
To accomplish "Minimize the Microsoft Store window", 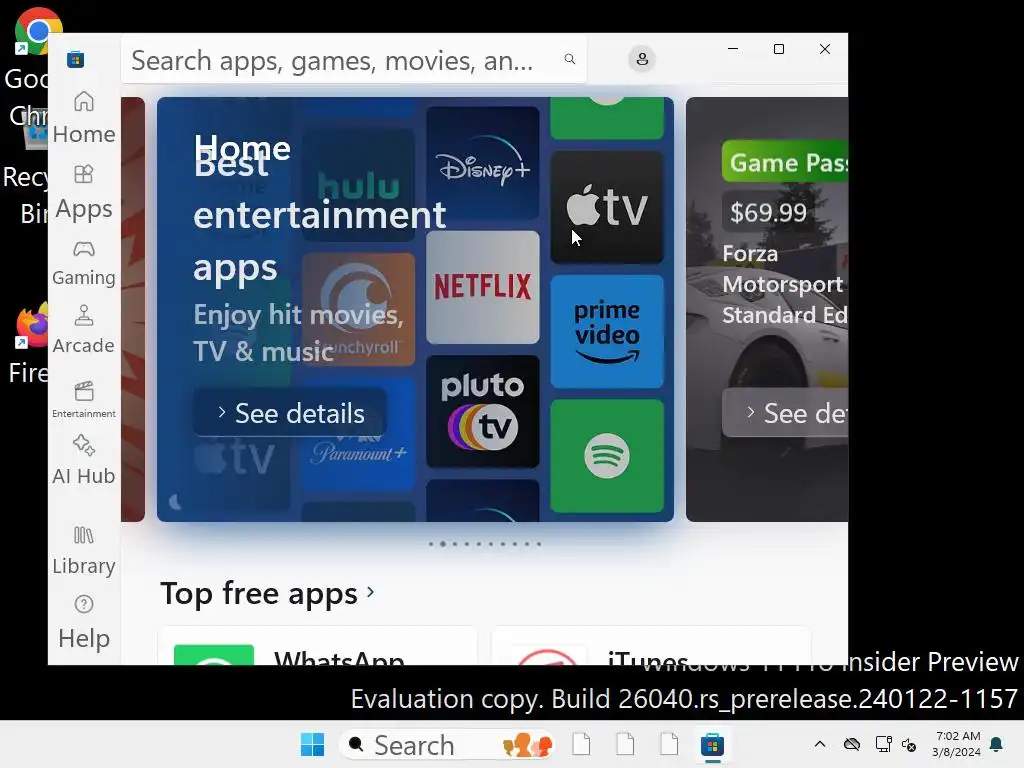I will click(x=733, y=49).
